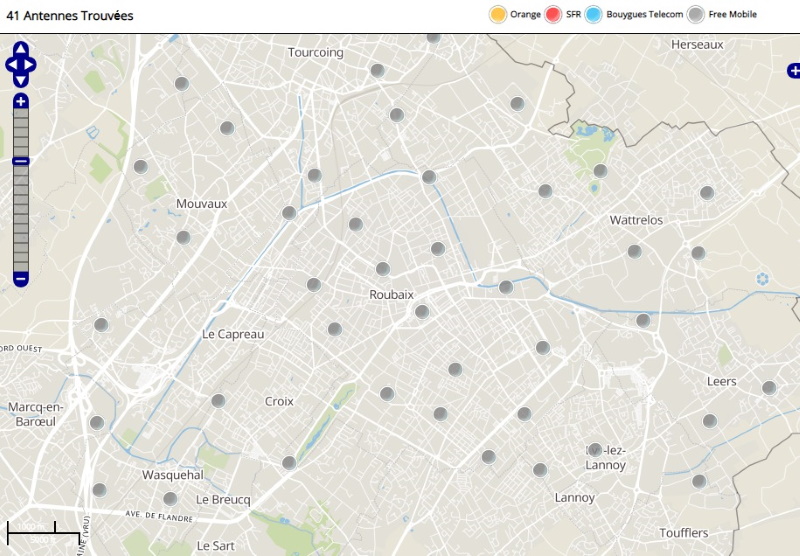The height and width of the screenshot is (556, 800).
Task: Zoom in with the plus button above the slider
Action: click(21, 101)
